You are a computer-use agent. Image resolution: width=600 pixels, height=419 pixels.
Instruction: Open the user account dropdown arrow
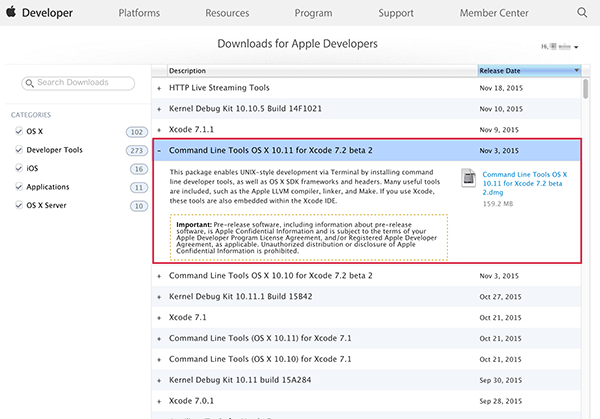pyautogui.click(x=576, y=47)
